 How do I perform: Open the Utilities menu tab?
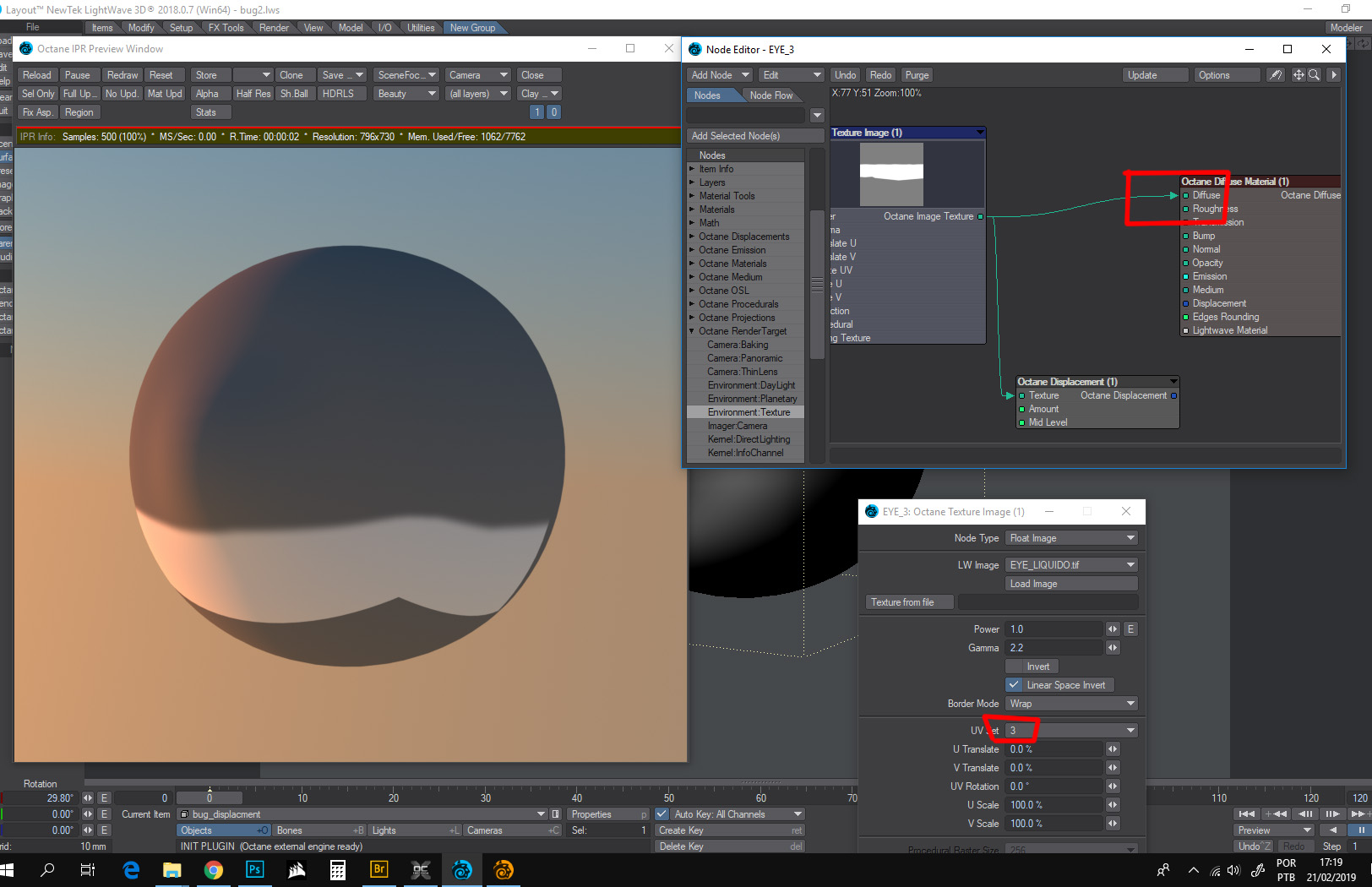coord(421,28)
